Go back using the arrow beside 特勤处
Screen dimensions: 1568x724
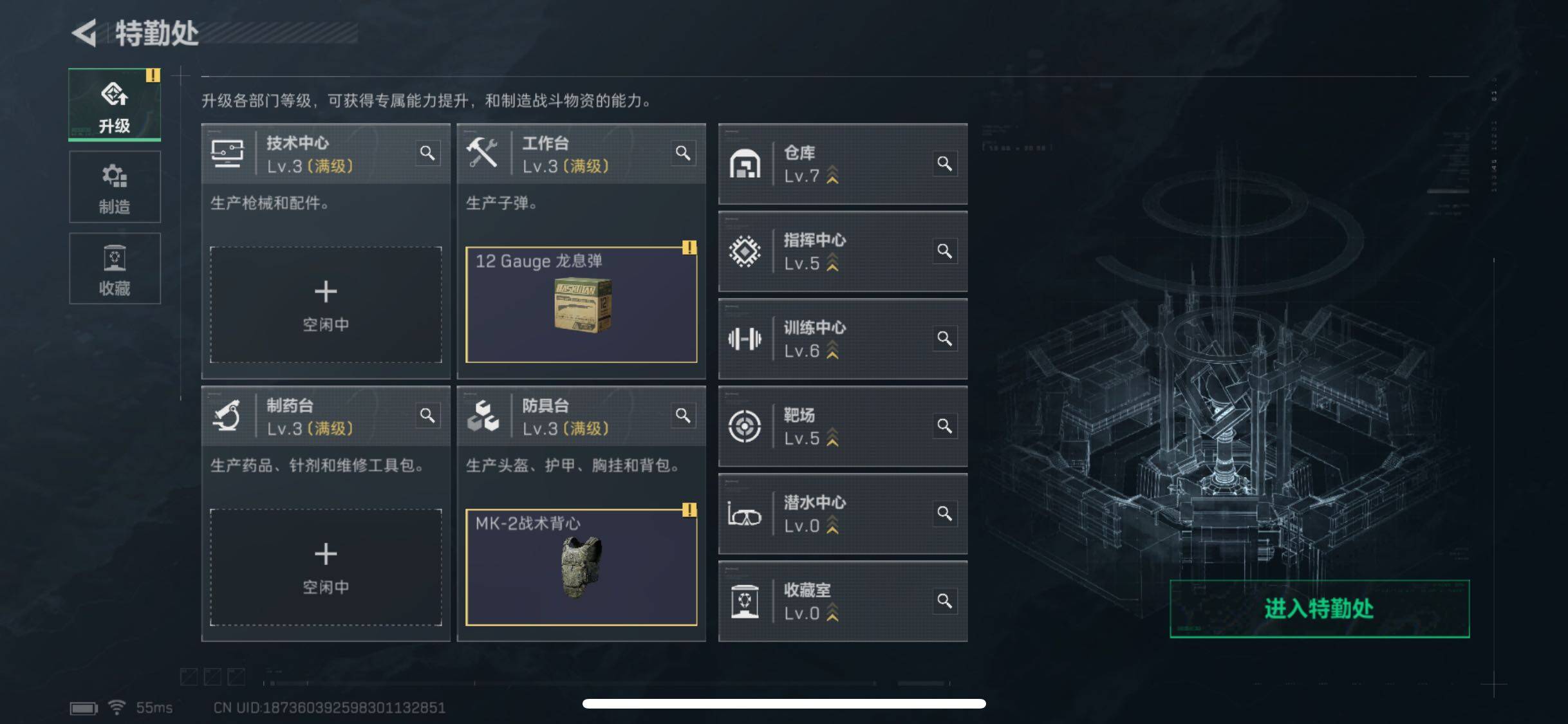84,33
